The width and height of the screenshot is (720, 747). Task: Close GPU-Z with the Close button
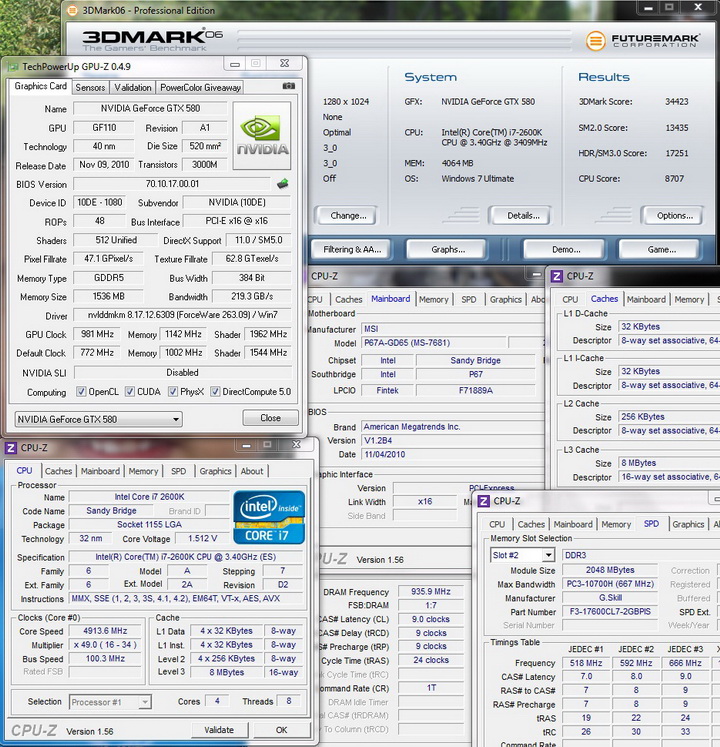pos(270,418)
